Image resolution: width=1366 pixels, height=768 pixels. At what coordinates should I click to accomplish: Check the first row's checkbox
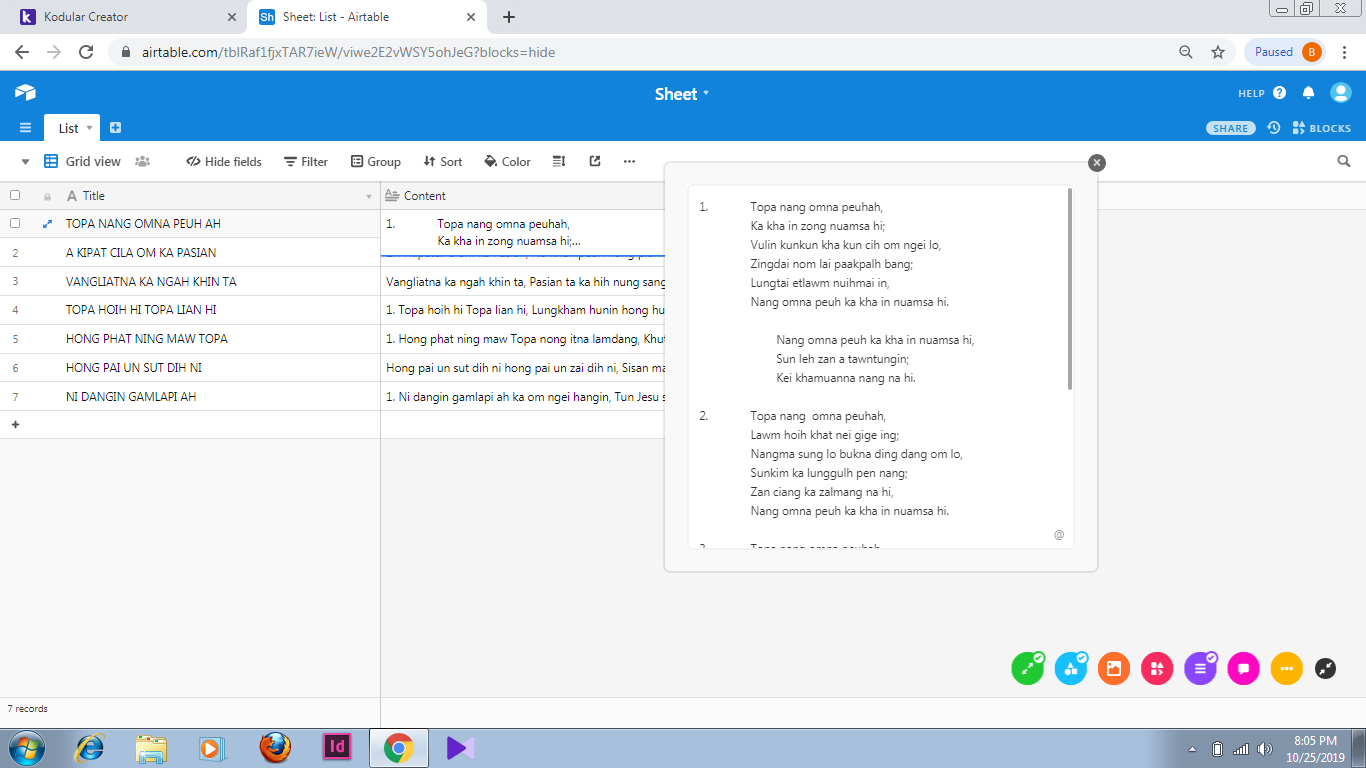pyautogui.click(x=15, y=224)
